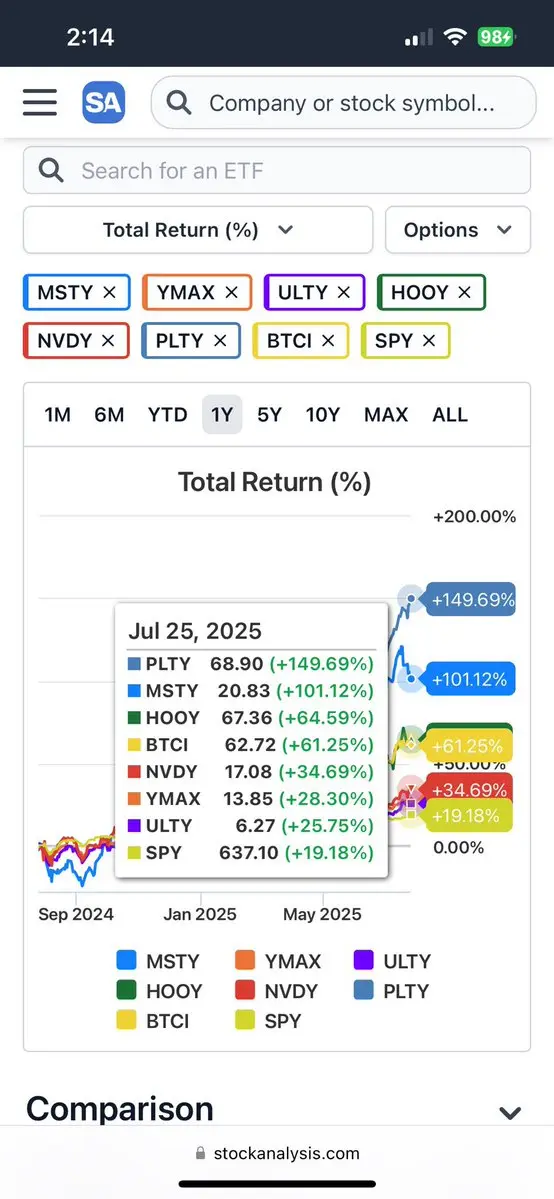554x1199 pixels.
Task: Remove ULTY ticker with X
Action: point(344,292)
